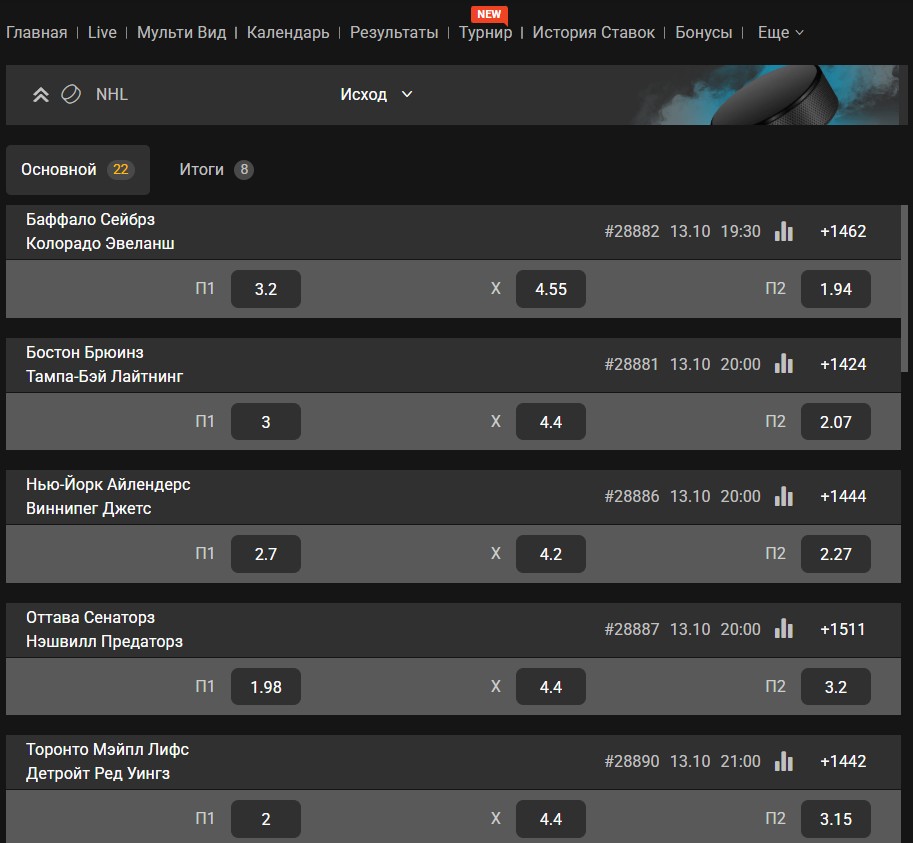Open the Бонусы page

703,33
